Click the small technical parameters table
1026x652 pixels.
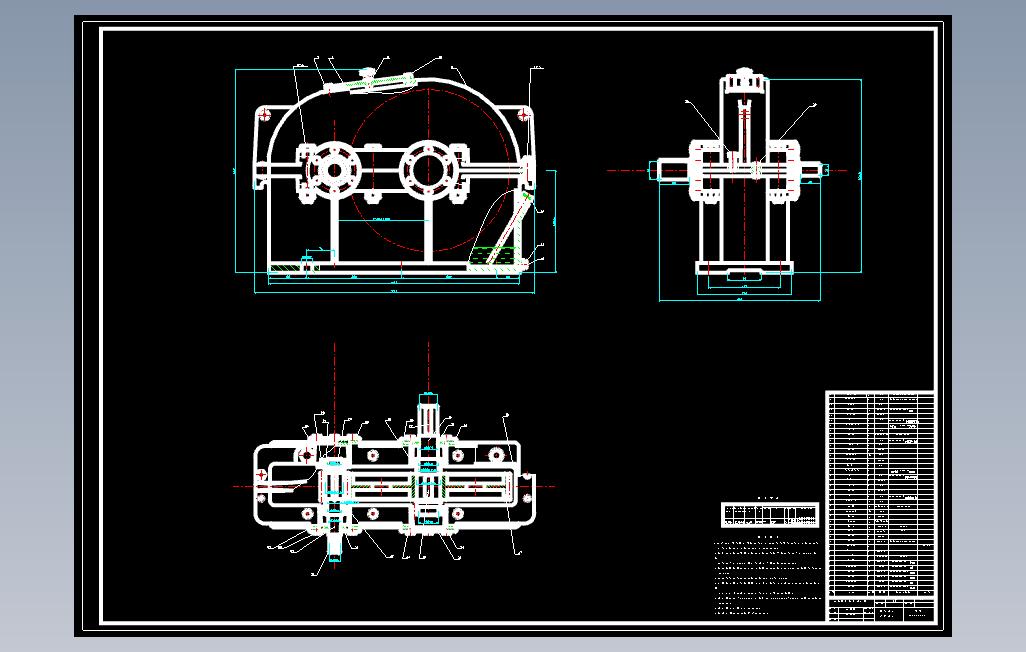(x=770, y=515)
